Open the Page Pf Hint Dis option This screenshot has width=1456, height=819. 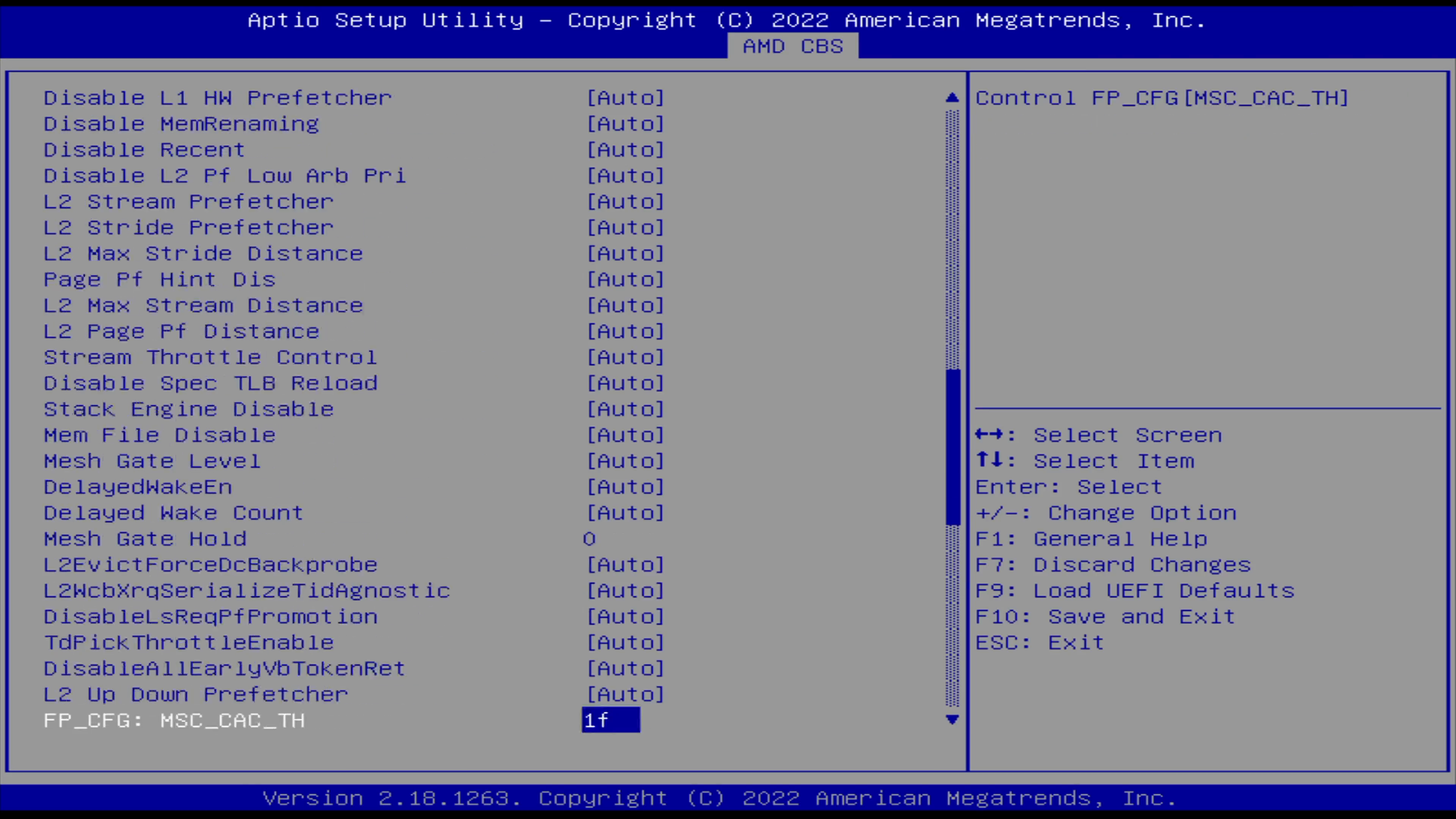[626, 280]
